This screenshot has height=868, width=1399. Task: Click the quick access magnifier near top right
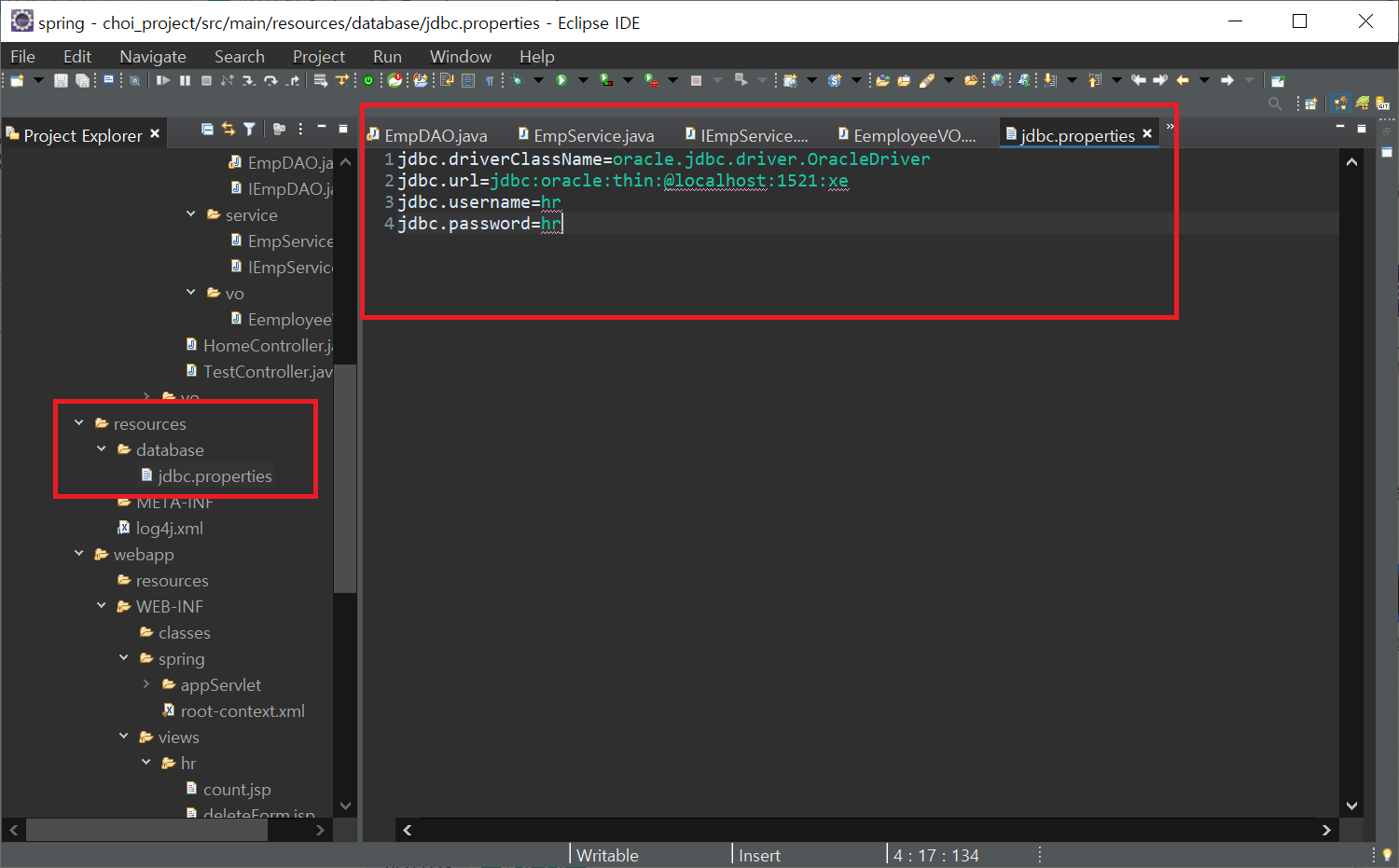(x=1275, y=103)
